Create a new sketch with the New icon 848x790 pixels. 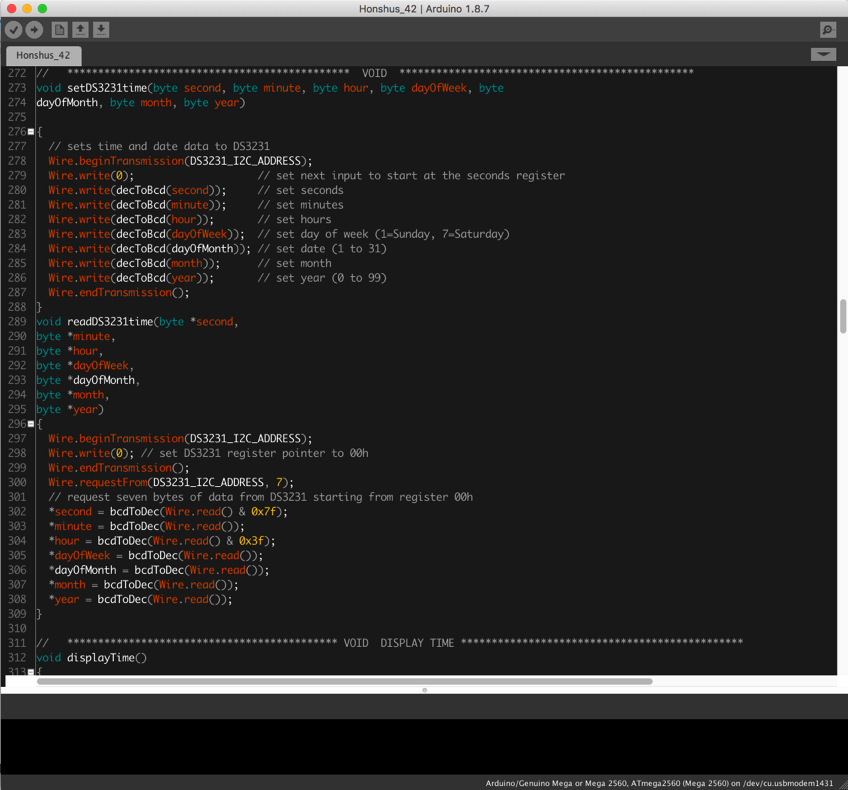[59, 30]
